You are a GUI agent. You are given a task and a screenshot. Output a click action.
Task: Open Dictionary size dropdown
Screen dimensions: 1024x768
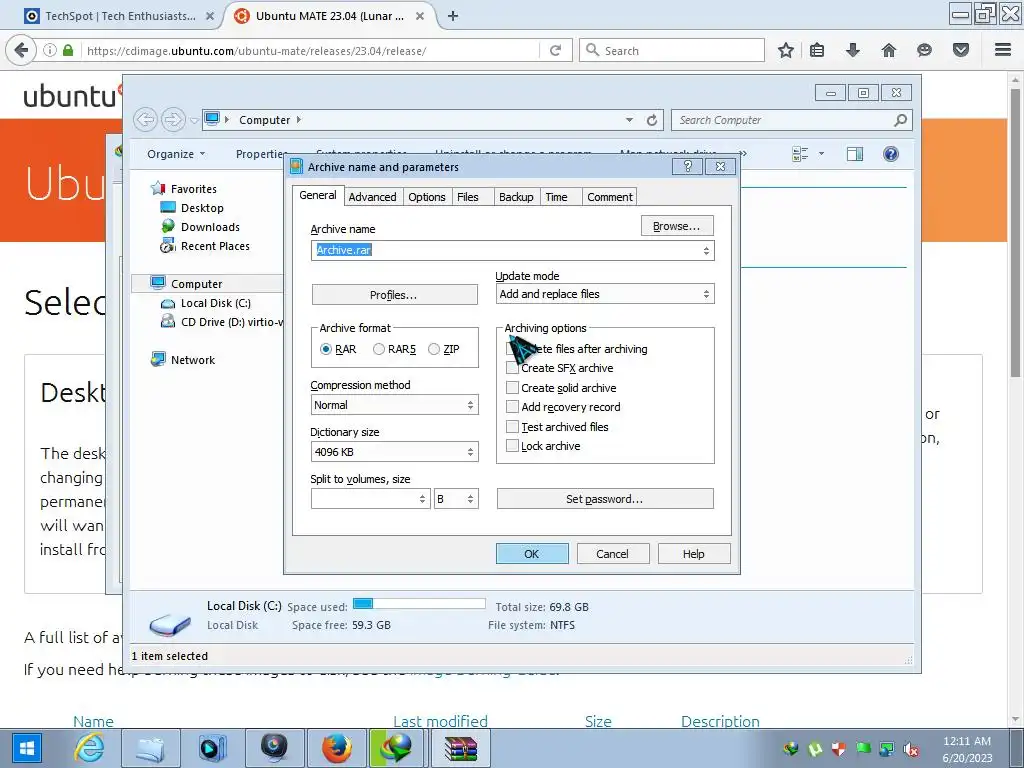pyautogui.click(x=394, y=452)
